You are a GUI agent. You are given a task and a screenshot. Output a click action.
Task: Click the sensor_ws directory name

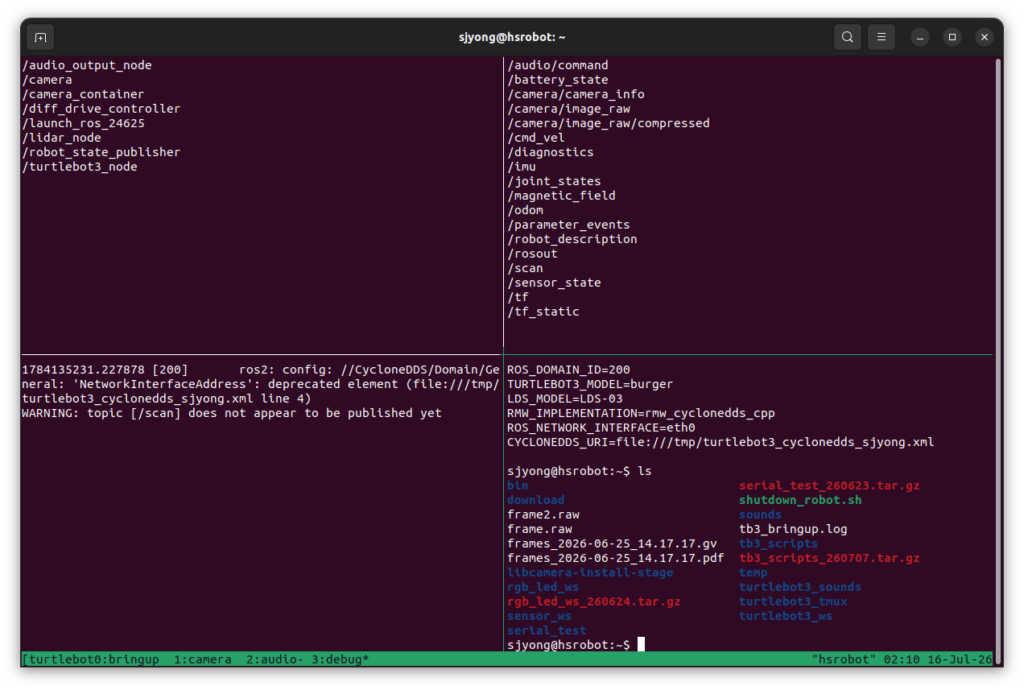(x=539, y=616)
